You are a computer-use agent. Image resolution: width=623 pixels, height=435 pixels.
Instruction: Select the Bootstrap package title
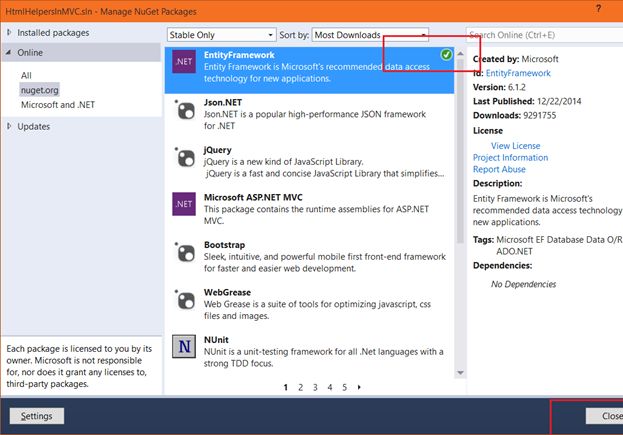[x=224, y=245]
